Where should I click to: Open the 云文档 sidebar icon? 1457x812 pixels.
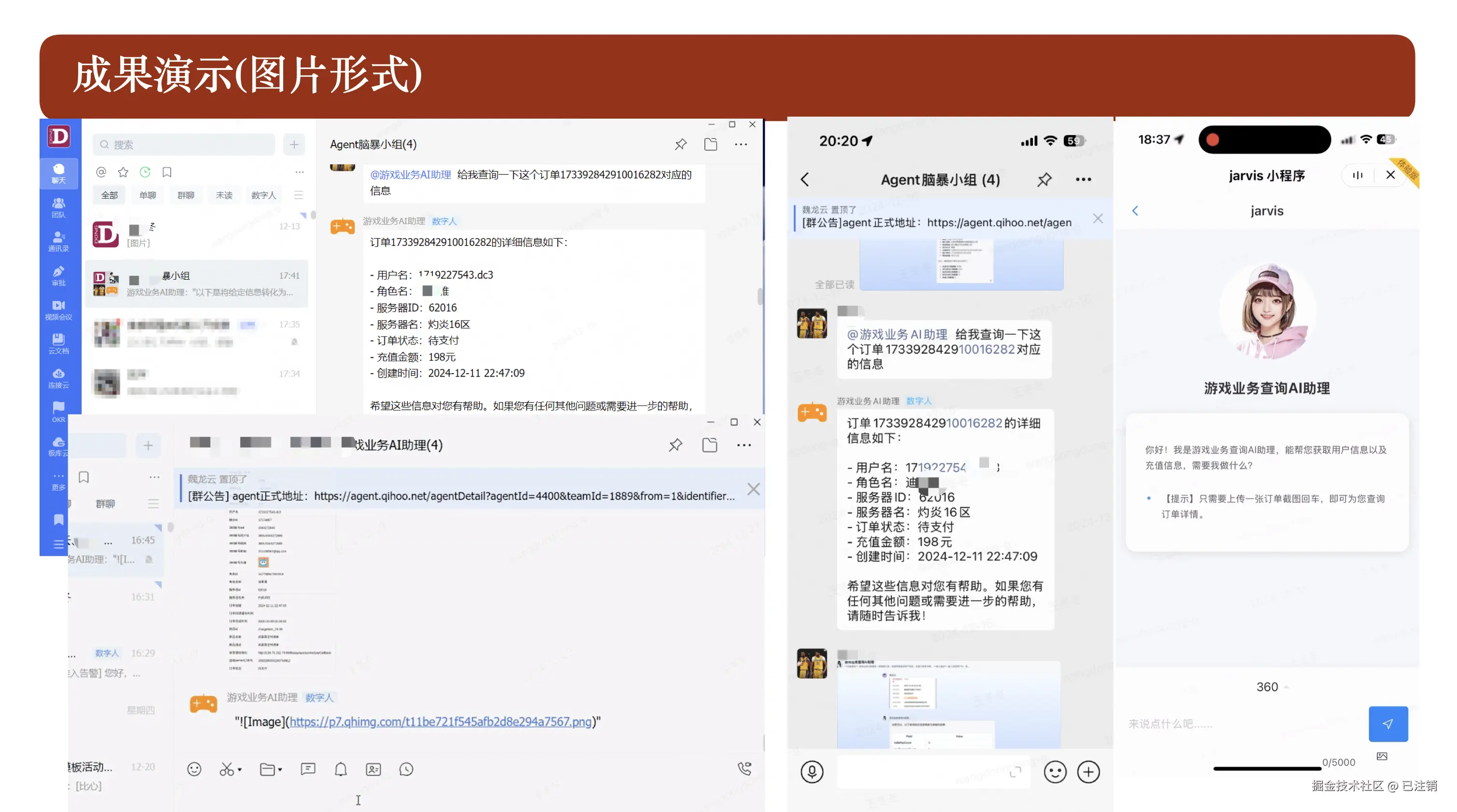[x=58, y=343]
